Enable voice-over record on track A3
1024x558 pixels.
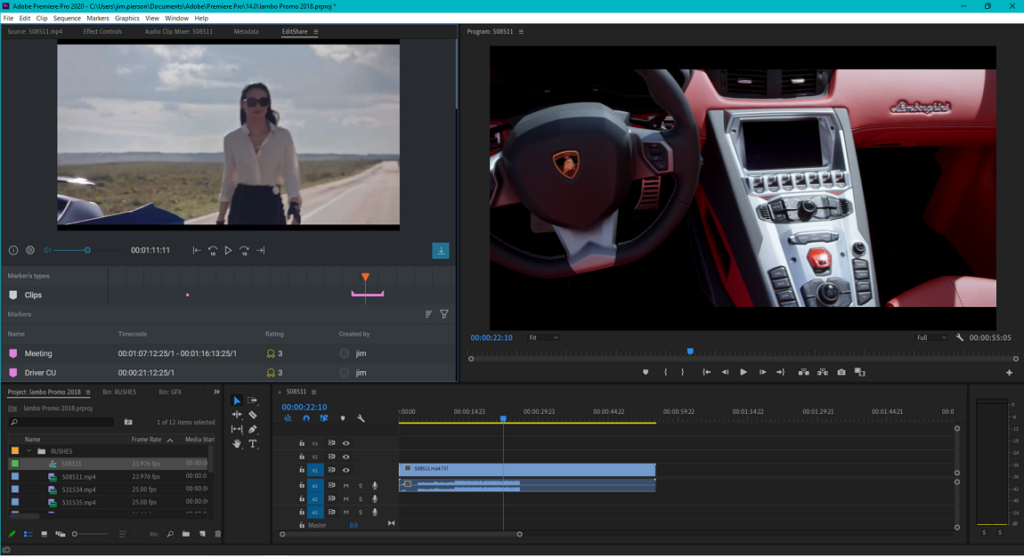pos(375,512)
